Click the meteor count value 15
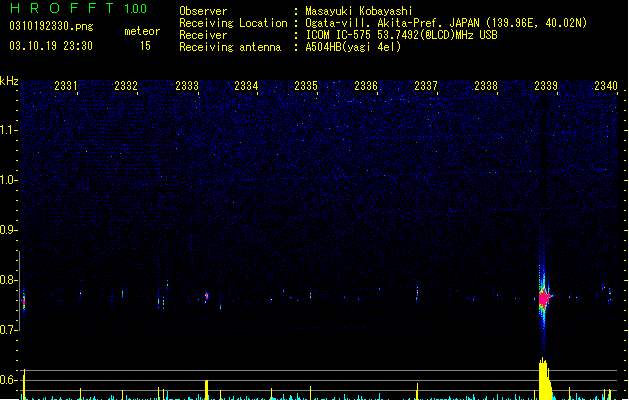This screenshot has width=629, height=400. pos(145,46)
